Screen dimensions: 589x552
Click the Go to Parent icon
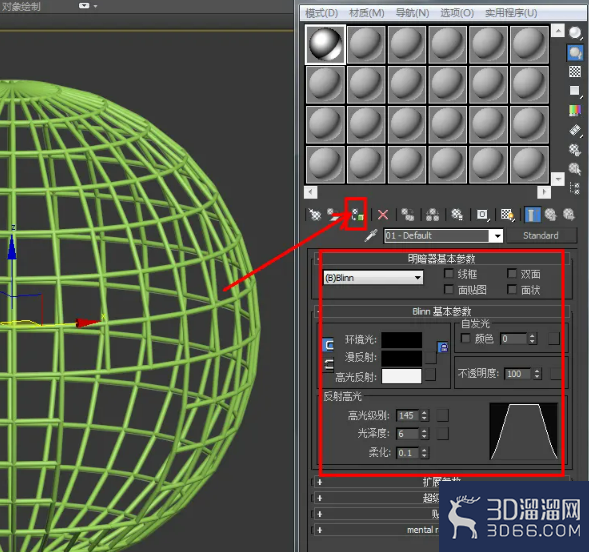click(x=550, y=215)
